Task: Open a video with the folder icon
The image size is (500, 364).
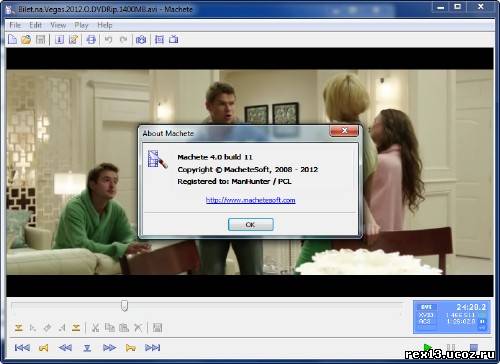Action: coord(26,40)
